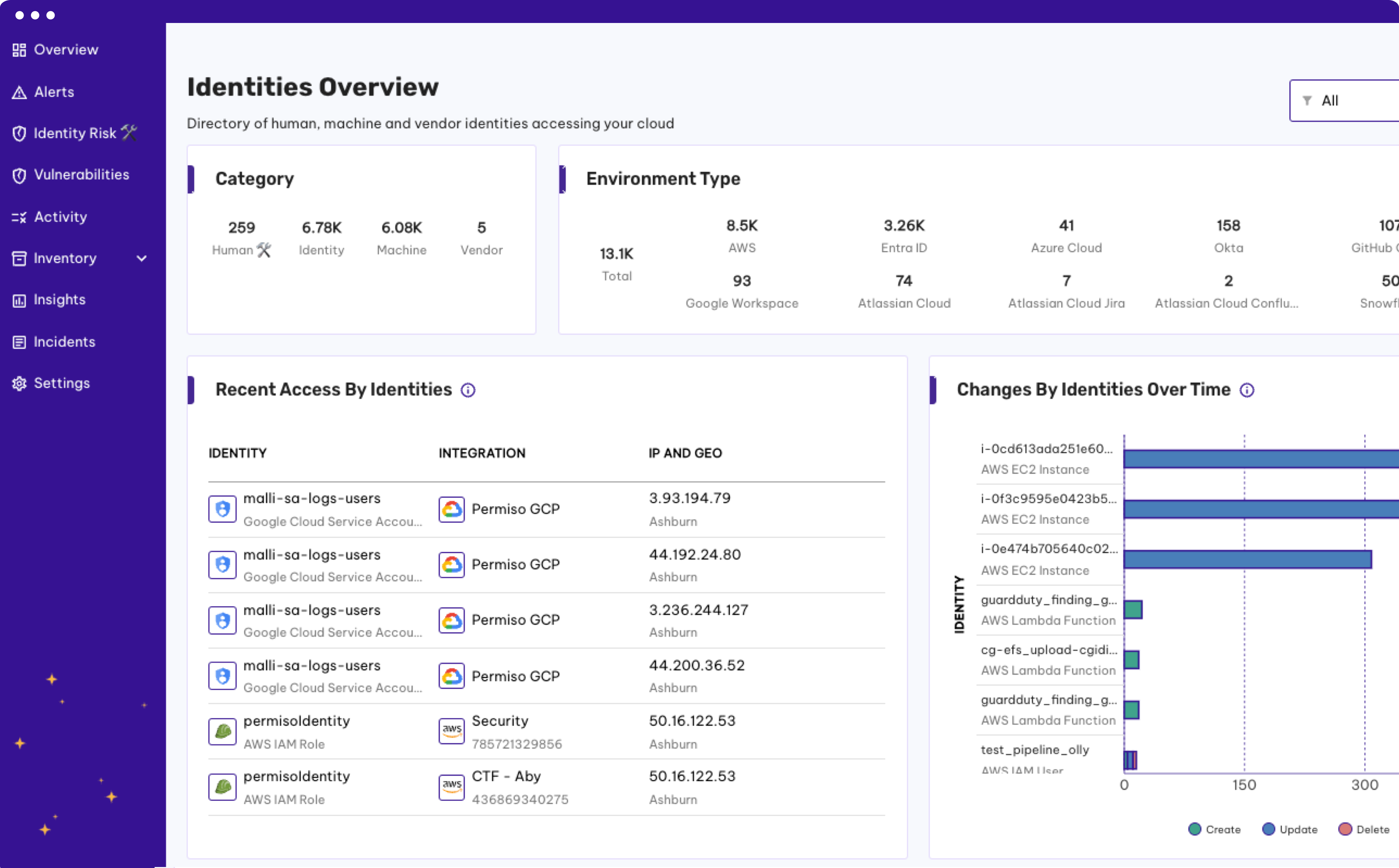This screenshot has width=1399, height=868.
Task: Click service account icon for 3.236.244.127 row
Action: coord(223,620)
